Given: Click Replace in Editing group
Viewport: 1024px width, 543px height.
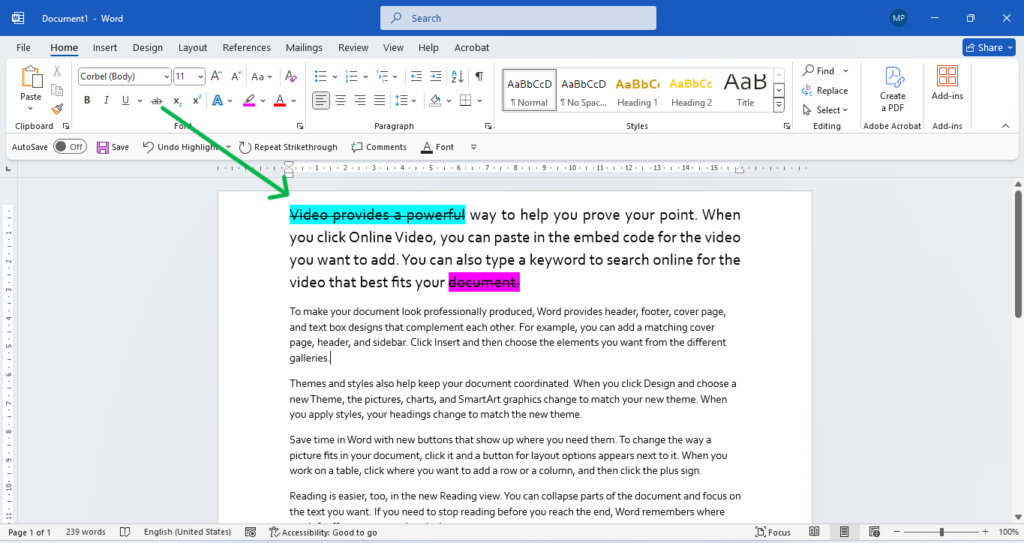Looking at the screenshot, I should 825,90.
